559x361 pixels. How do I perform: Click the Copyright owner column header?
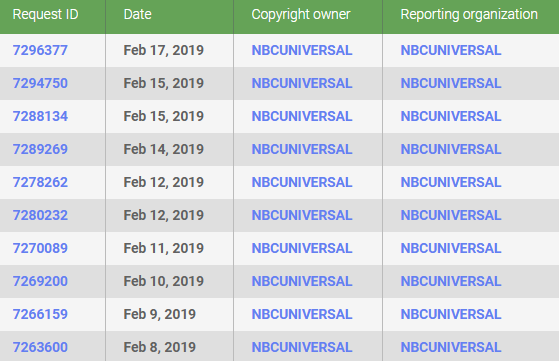pyautogui.click(x=301, y=15)
